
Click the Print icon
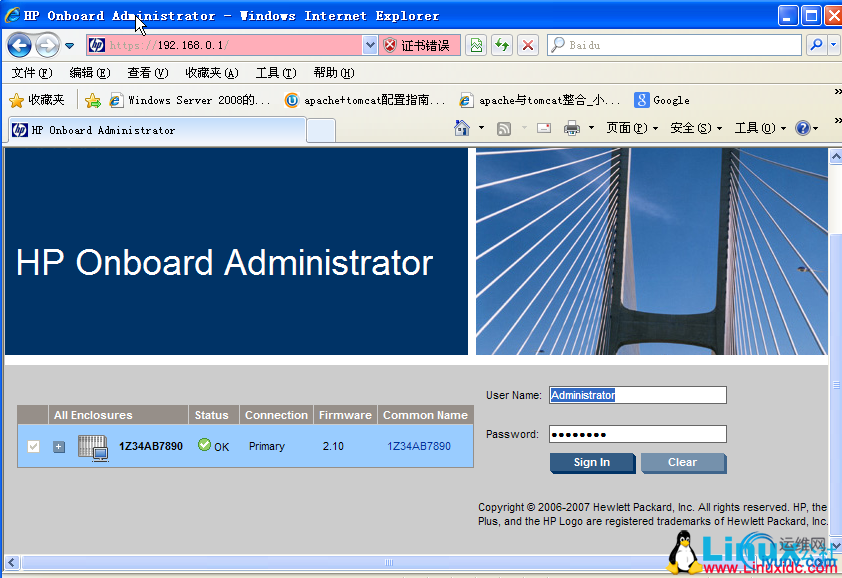pyautogui.click(x=572, y=128)
